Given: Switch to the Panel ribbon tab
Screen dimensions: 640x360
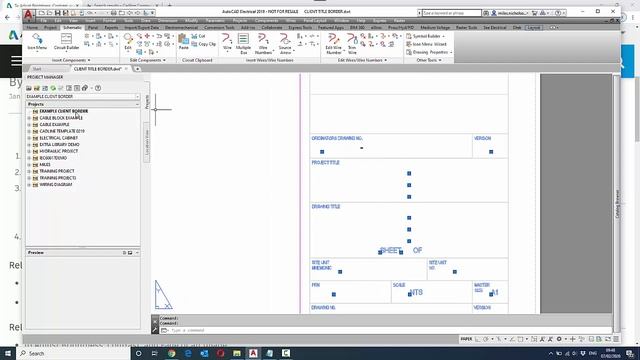Looking at the screenshot, I should [x=93, y=28].
